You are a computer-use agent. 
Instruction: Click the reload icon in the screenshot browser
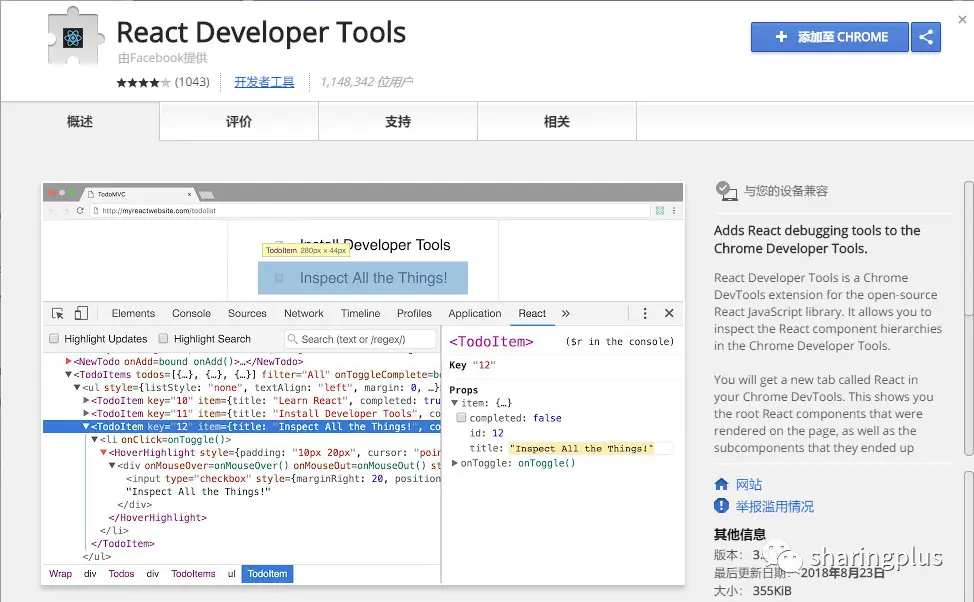point(80,211)
